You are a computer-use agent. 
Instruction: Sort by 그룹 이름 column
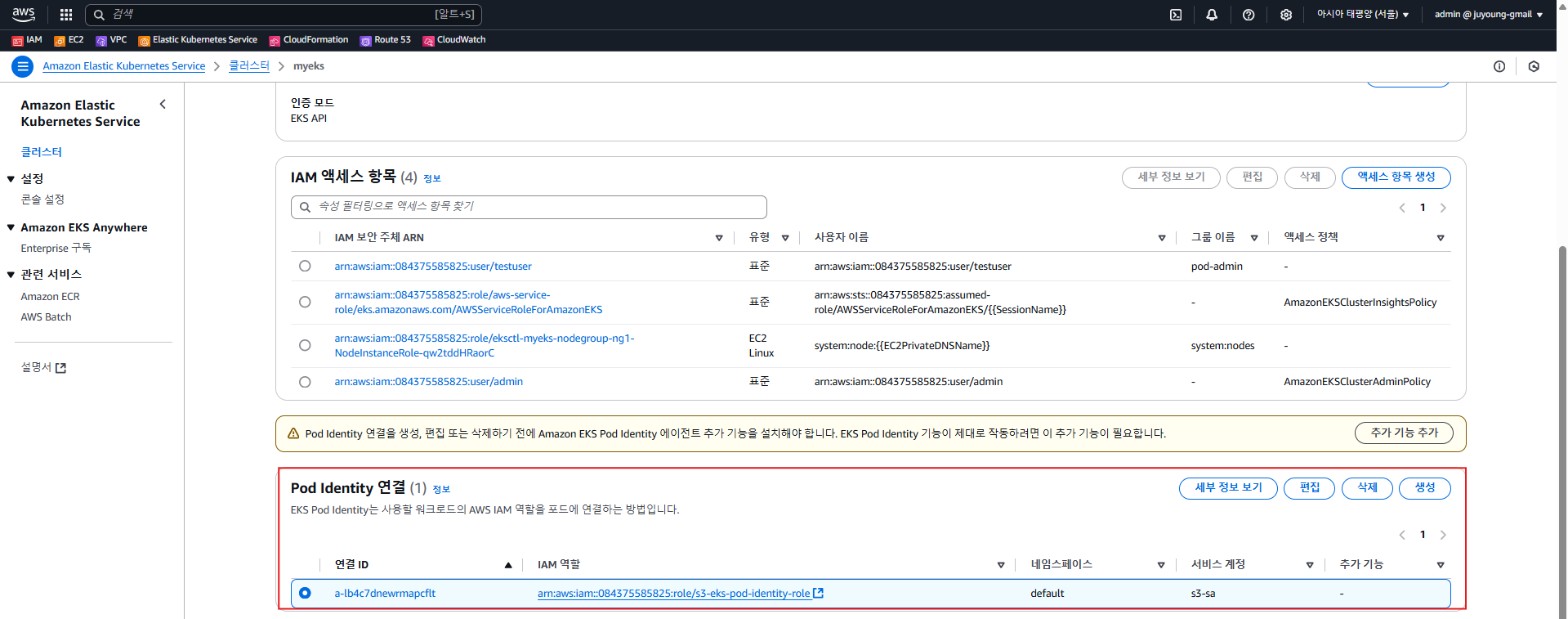tap(1254, 238)
